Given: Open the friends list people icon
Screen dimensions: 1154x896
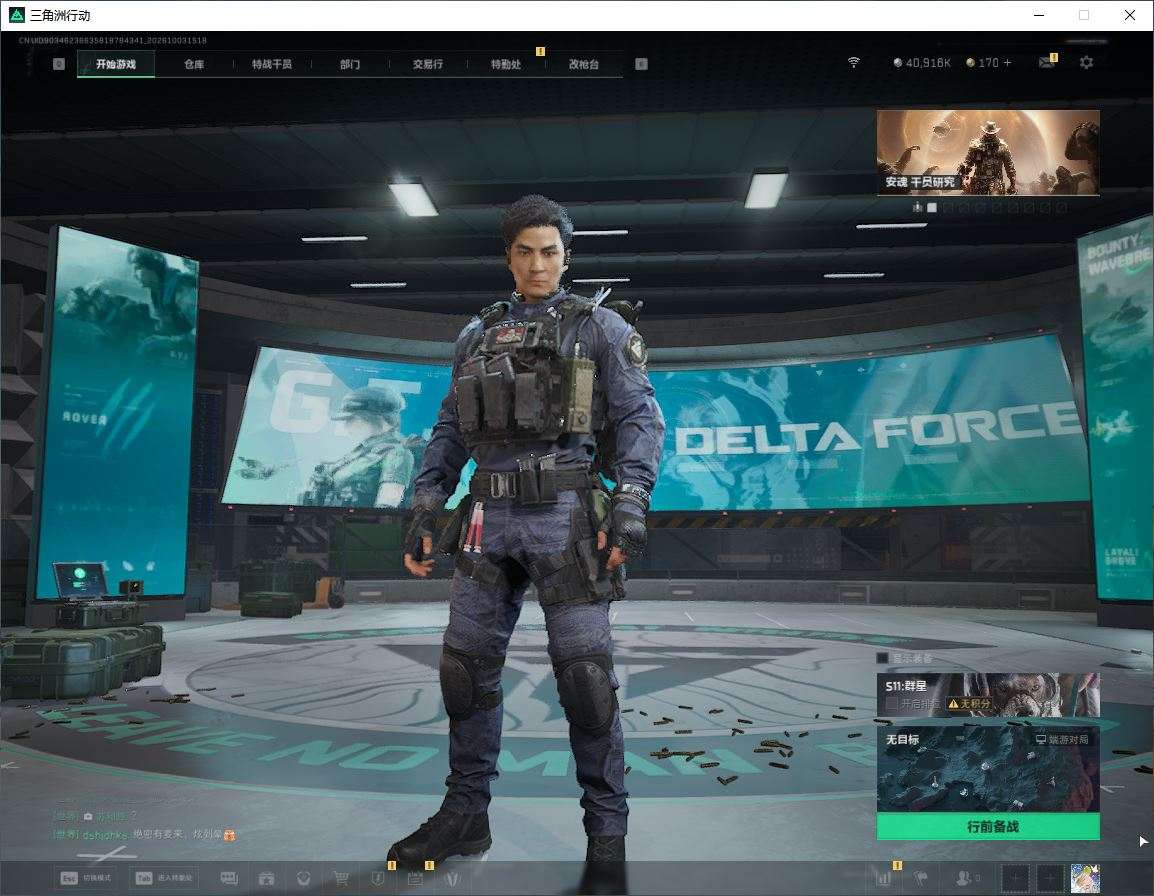Looking at the screenshot, I should pos(963,878).
